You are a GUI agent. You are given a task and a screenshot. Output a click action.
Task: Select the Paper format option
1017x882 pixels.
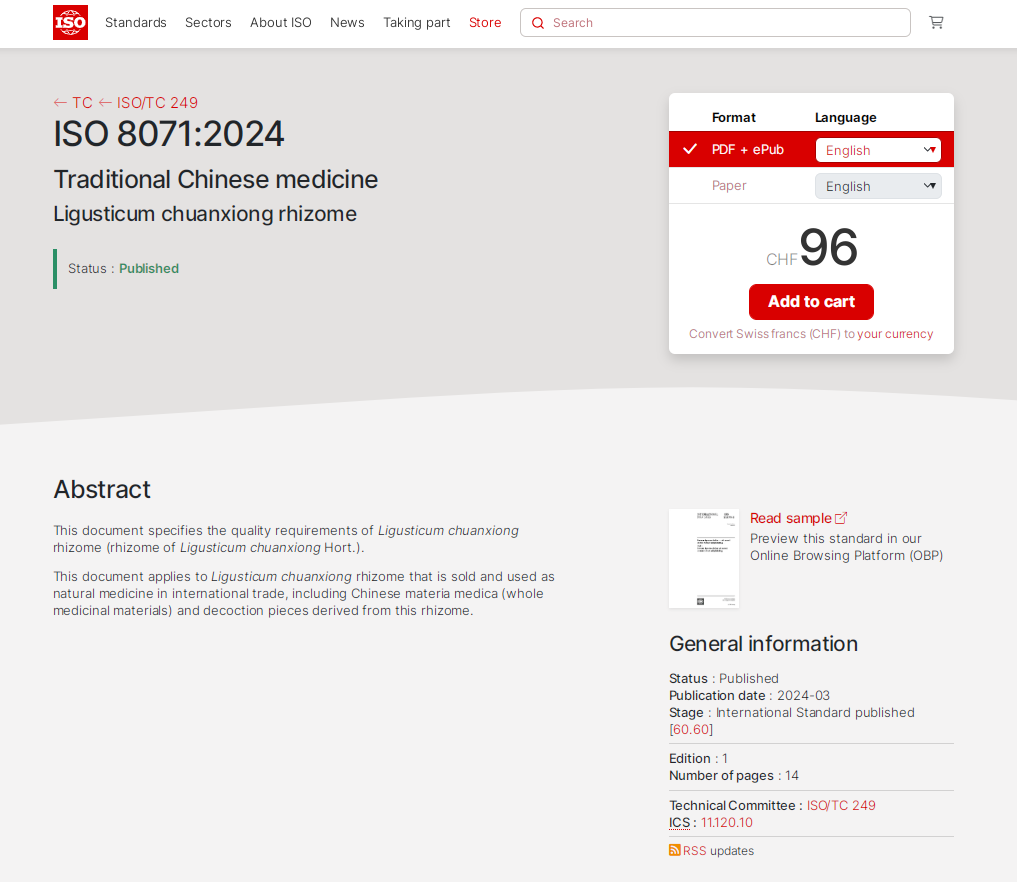point(729,186)
